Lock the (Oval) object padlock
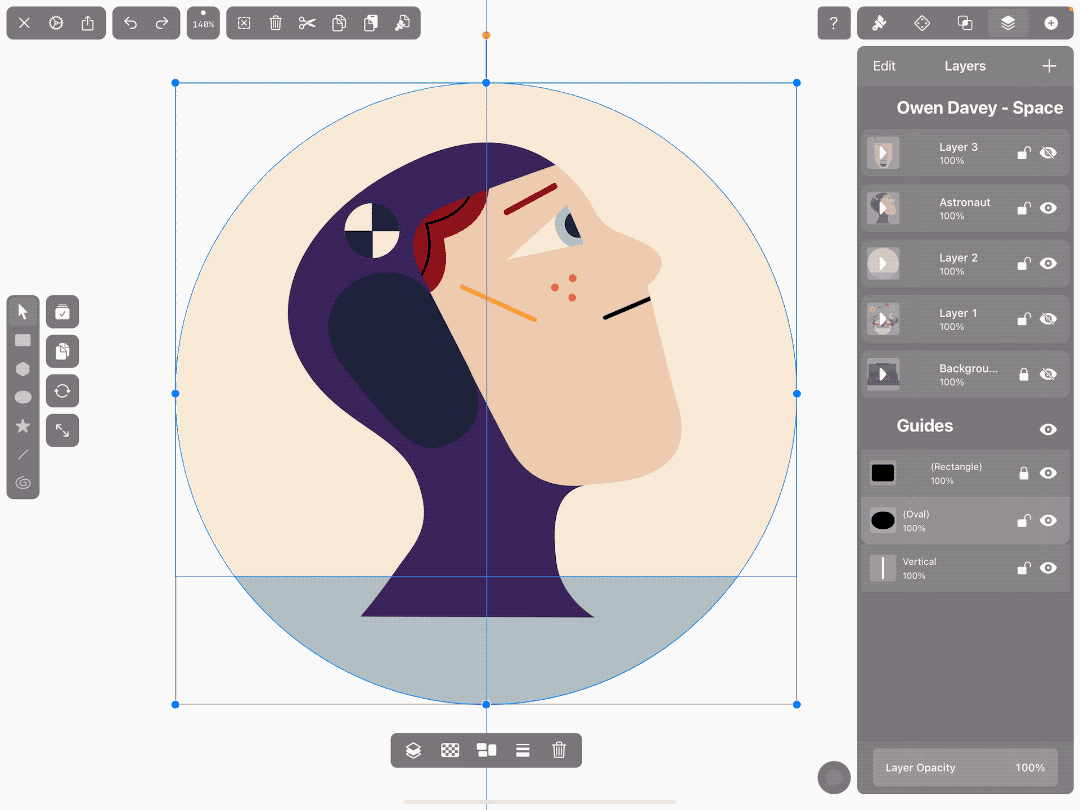The image size is (1080, 810). (x=1024, y=521)
